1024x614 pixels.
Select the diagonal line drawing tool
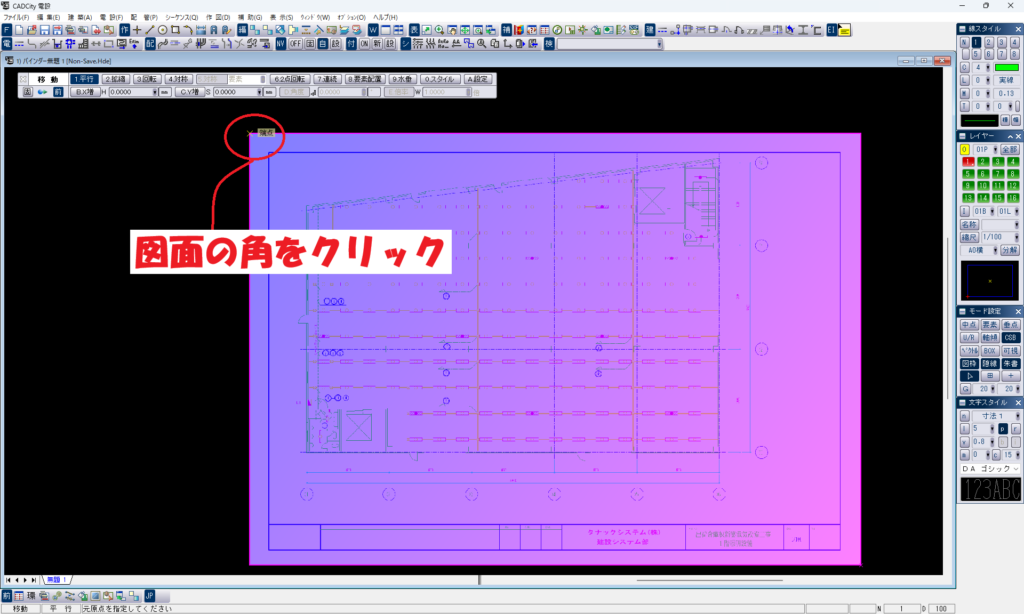(150, 30)
